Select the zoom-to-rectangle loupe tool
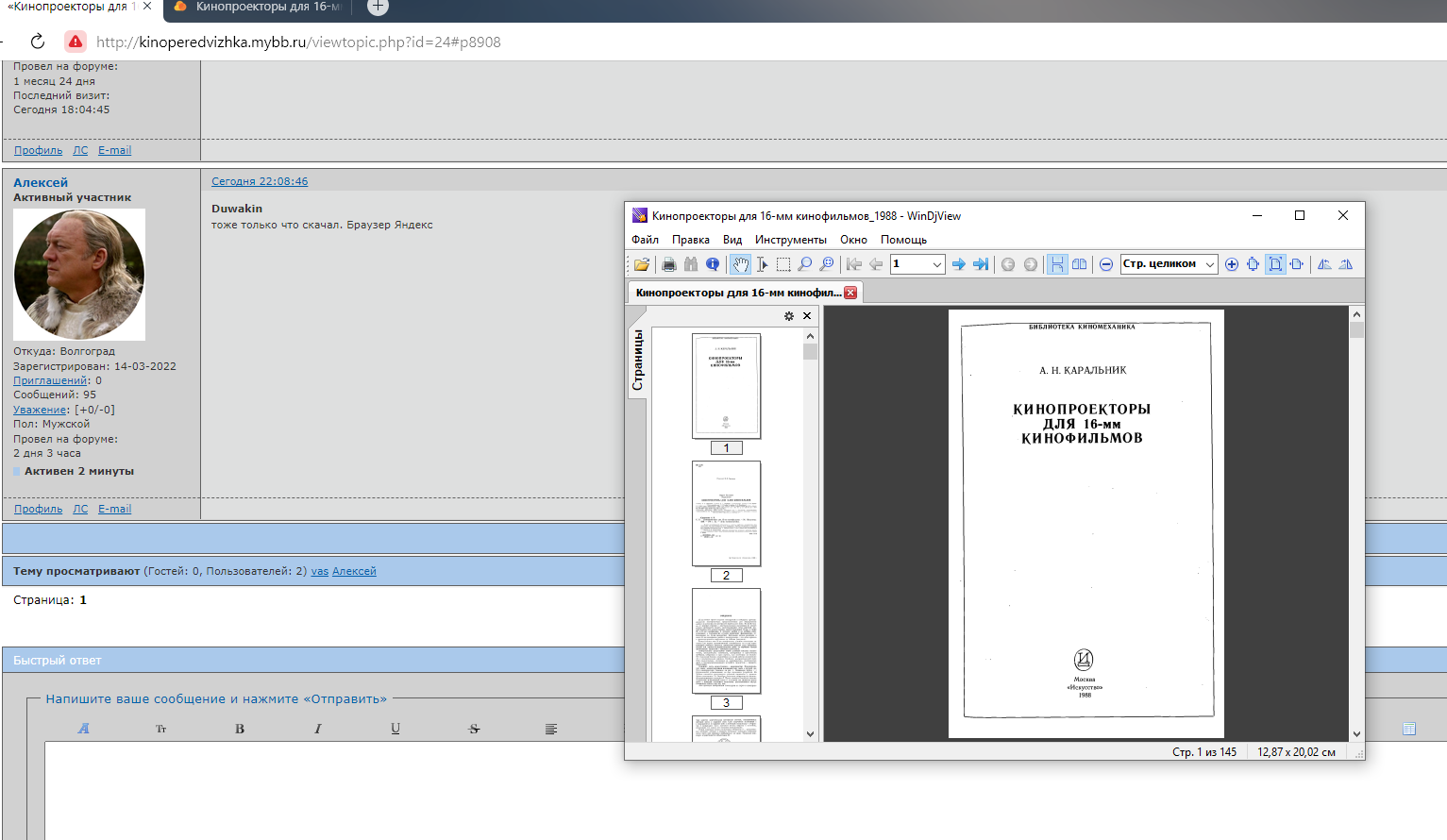Viewport: 1447px width, 840px height. tap(827, 264)
